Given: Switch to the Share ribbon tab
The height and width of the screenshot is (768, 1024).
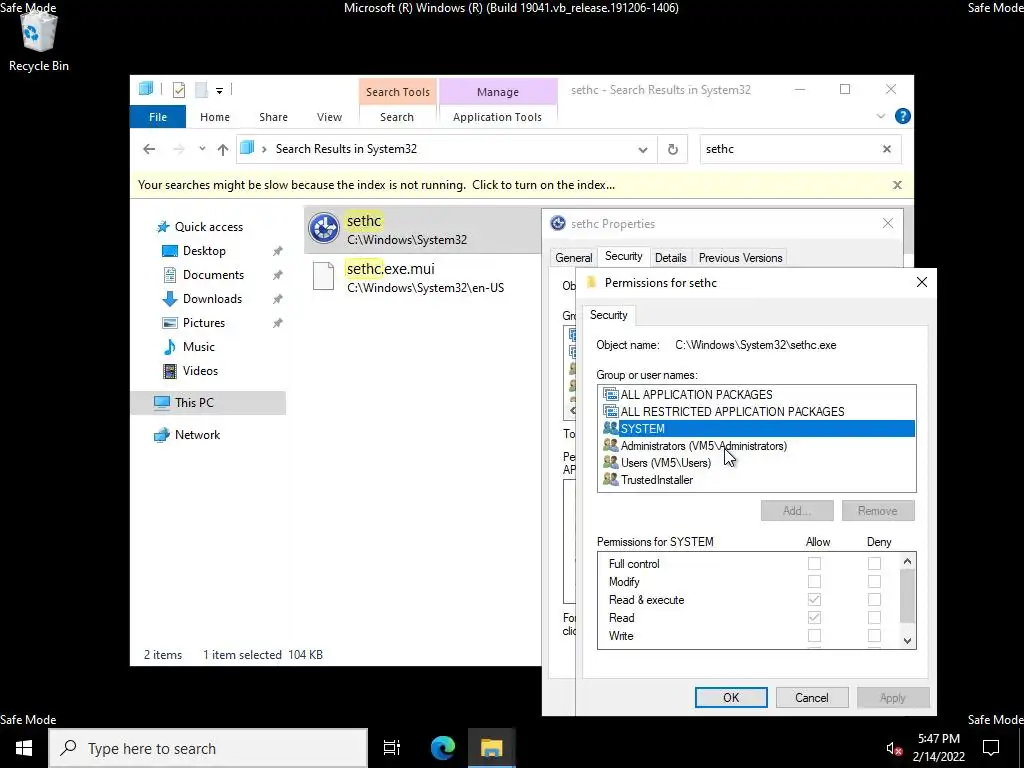Looking at the screenshot, I should pos(273,117).
